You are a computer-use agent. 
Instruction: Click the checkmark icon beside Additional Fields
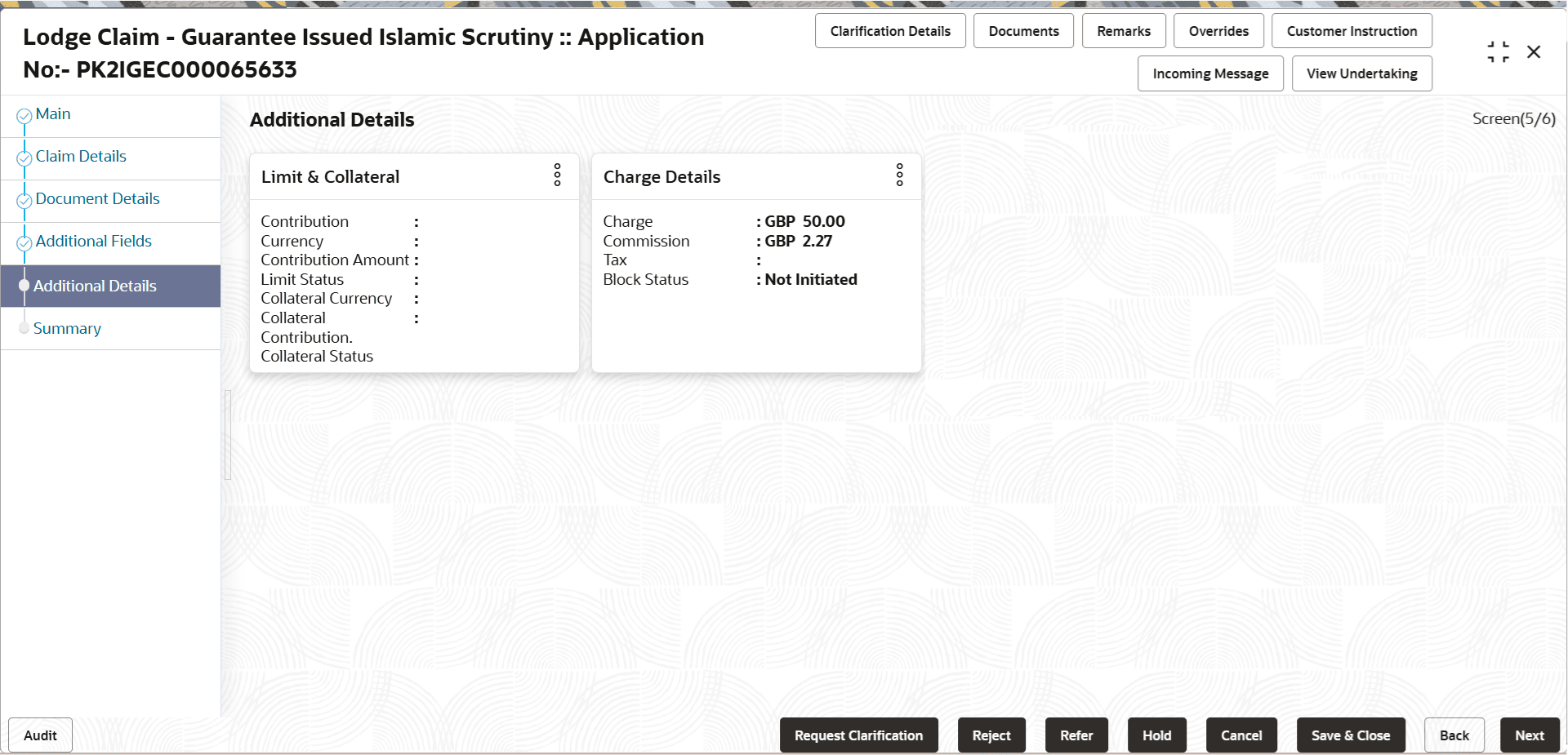24,241
